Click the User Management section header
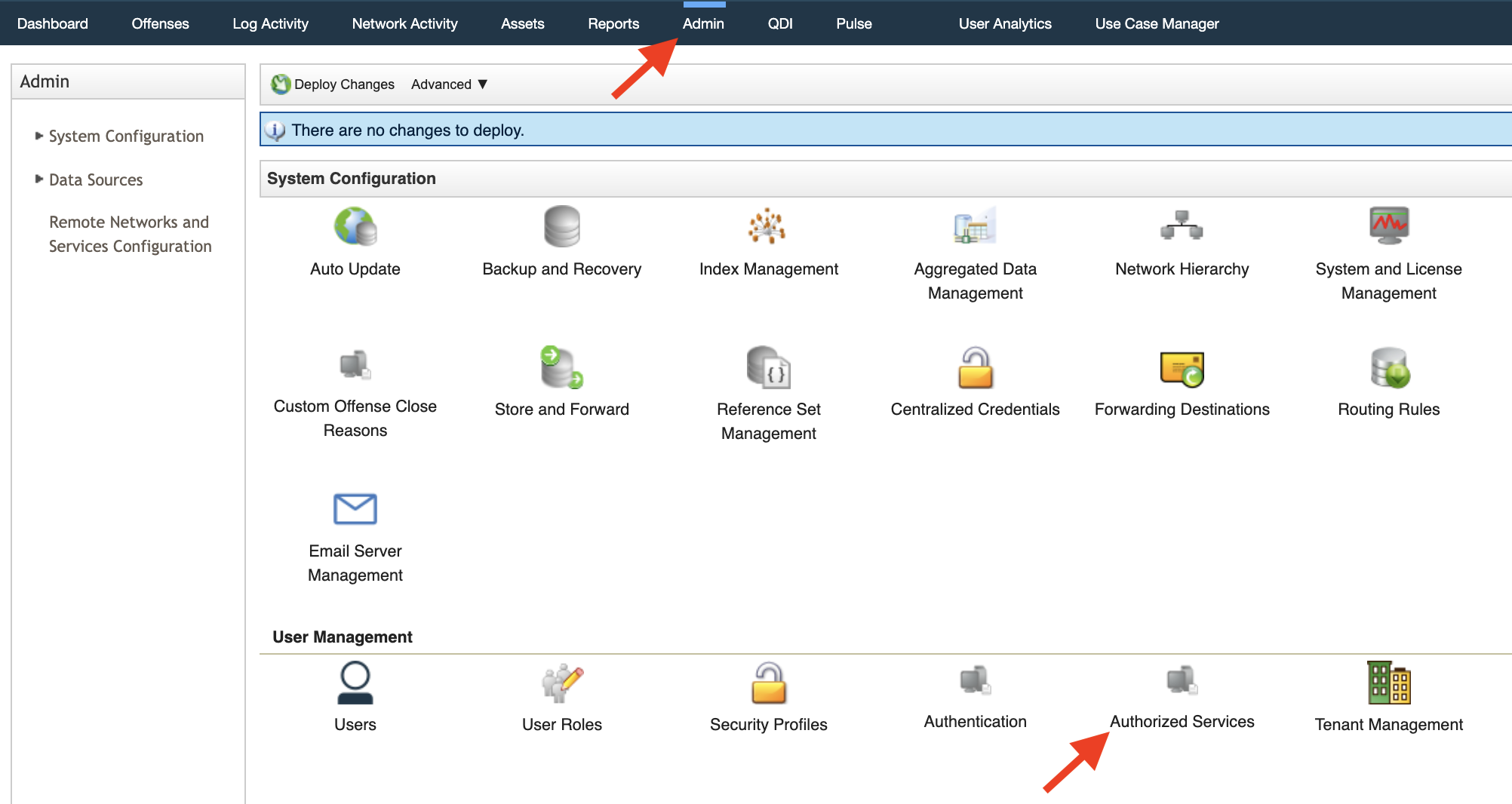Image resolution: width=1512 pixels, height=804 pixels. pos(343,637)
